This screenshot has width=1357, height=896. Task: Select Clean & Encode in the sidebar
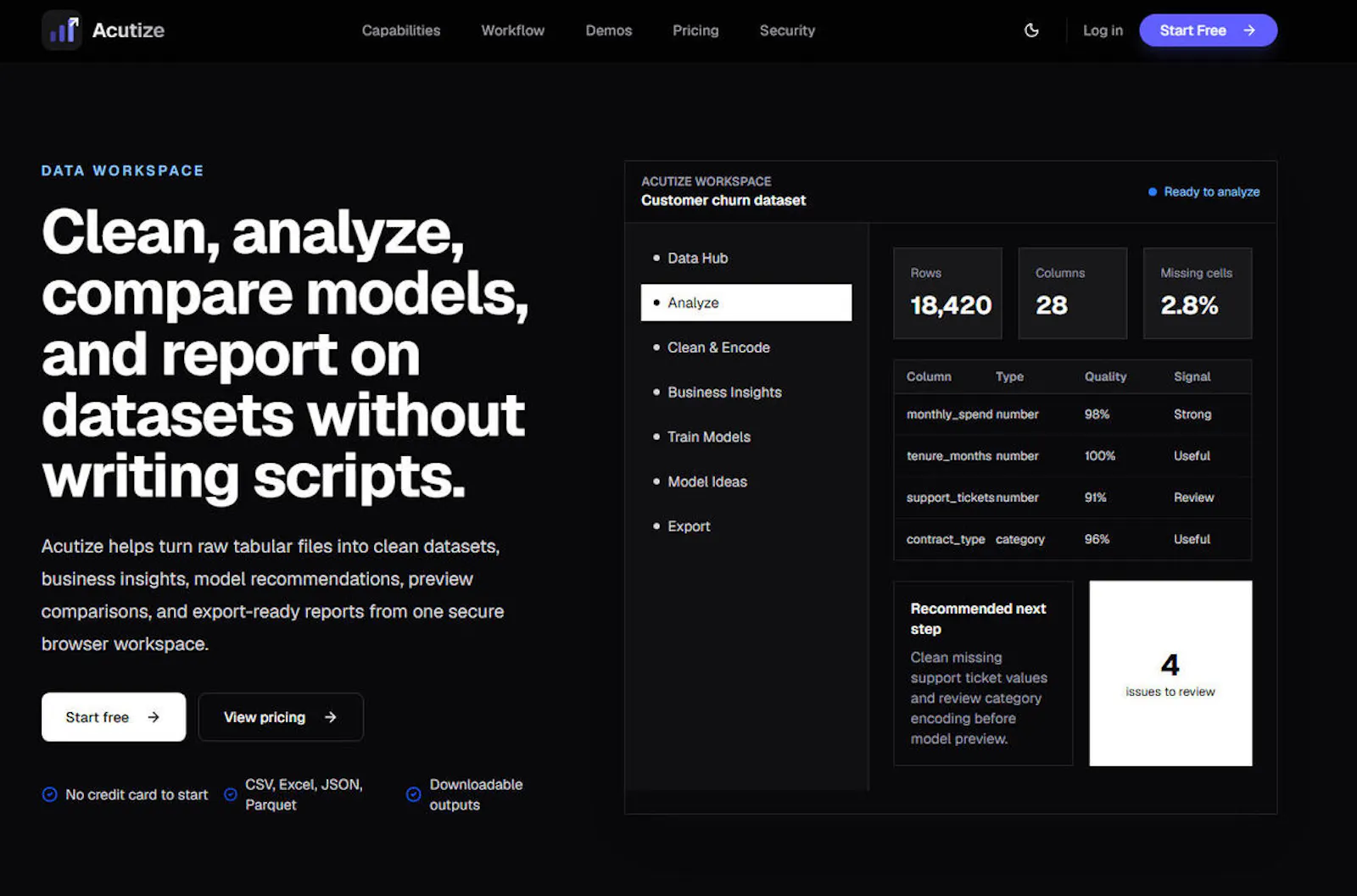click(x=746, y=348)
